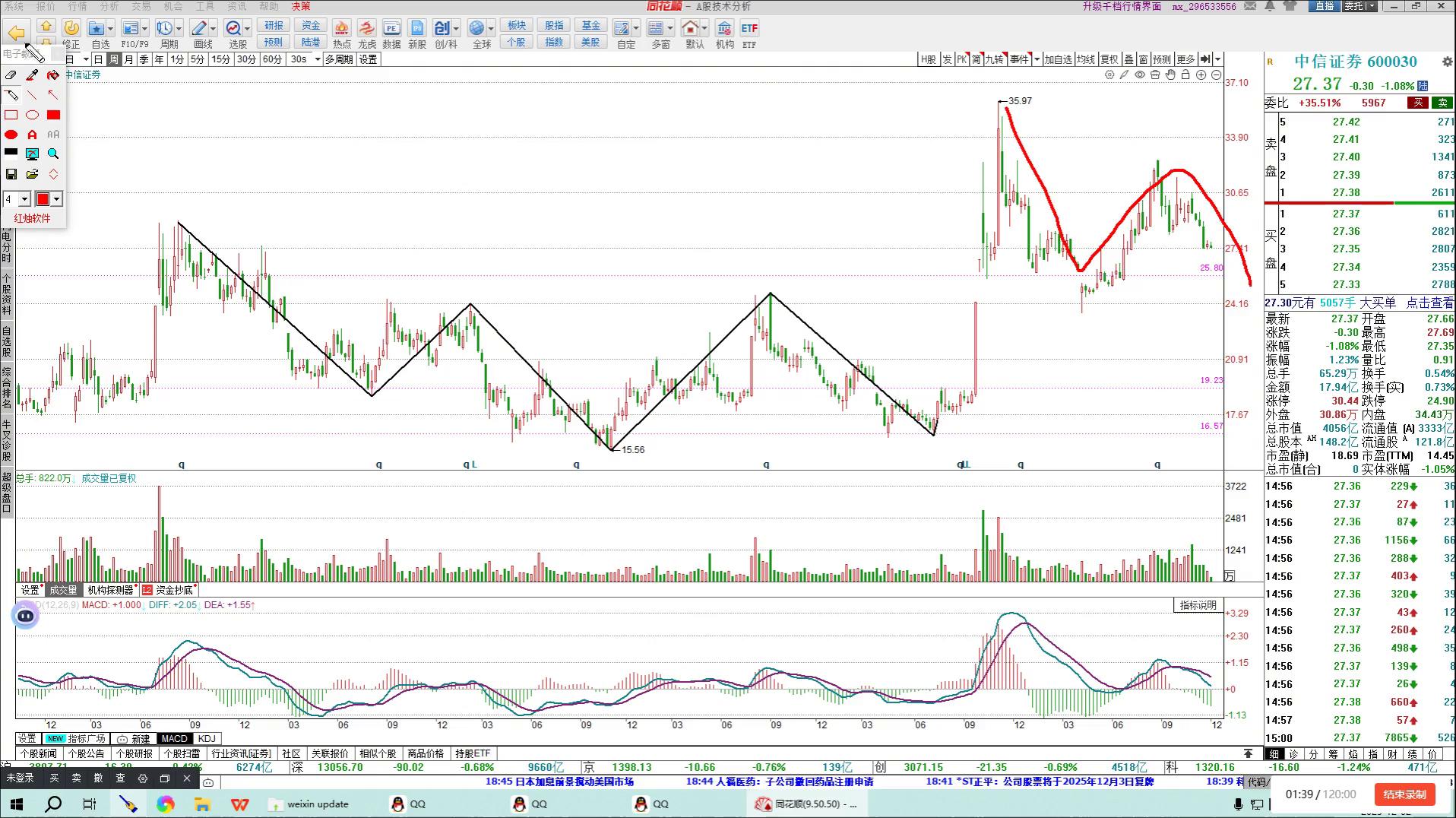Toggle the eye visibility icon above chart
Image resolution: width=1456 pixels, height=818 pixels.
1140,75
